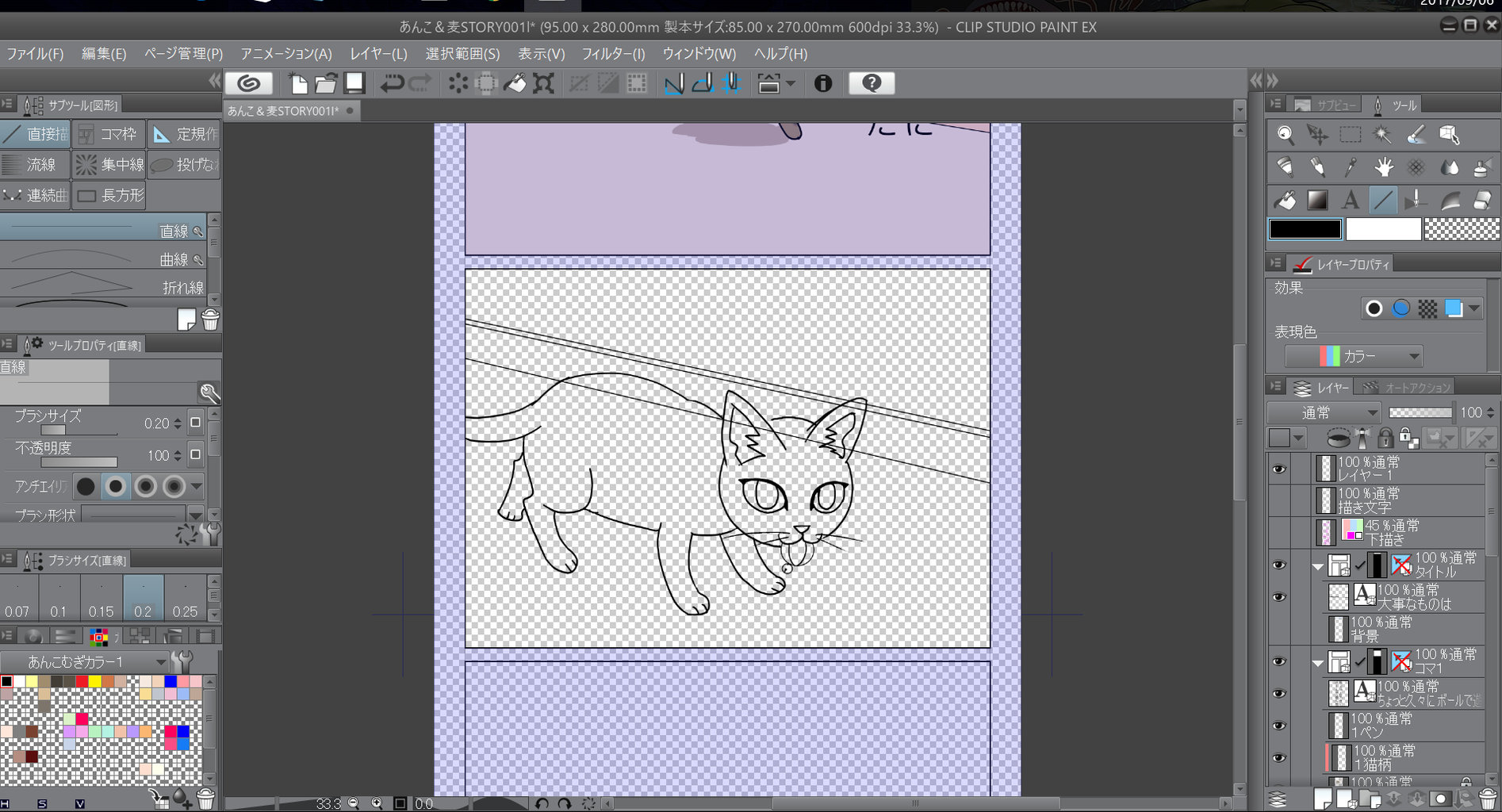Click the black main color swatch
The height and width of the screenshot is (812, 1502).
click(x=1305, y=229)
